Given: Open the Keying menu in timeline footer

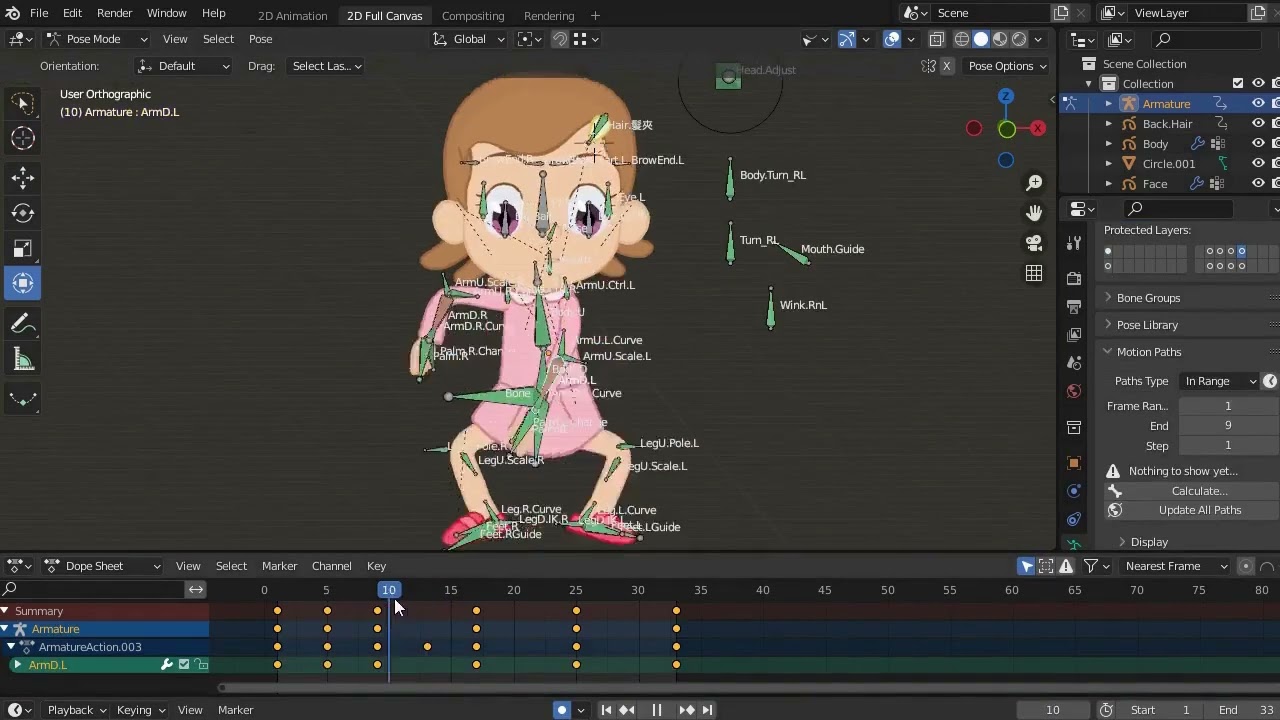Looking at the screenshot, I should [x=141, y=710].
